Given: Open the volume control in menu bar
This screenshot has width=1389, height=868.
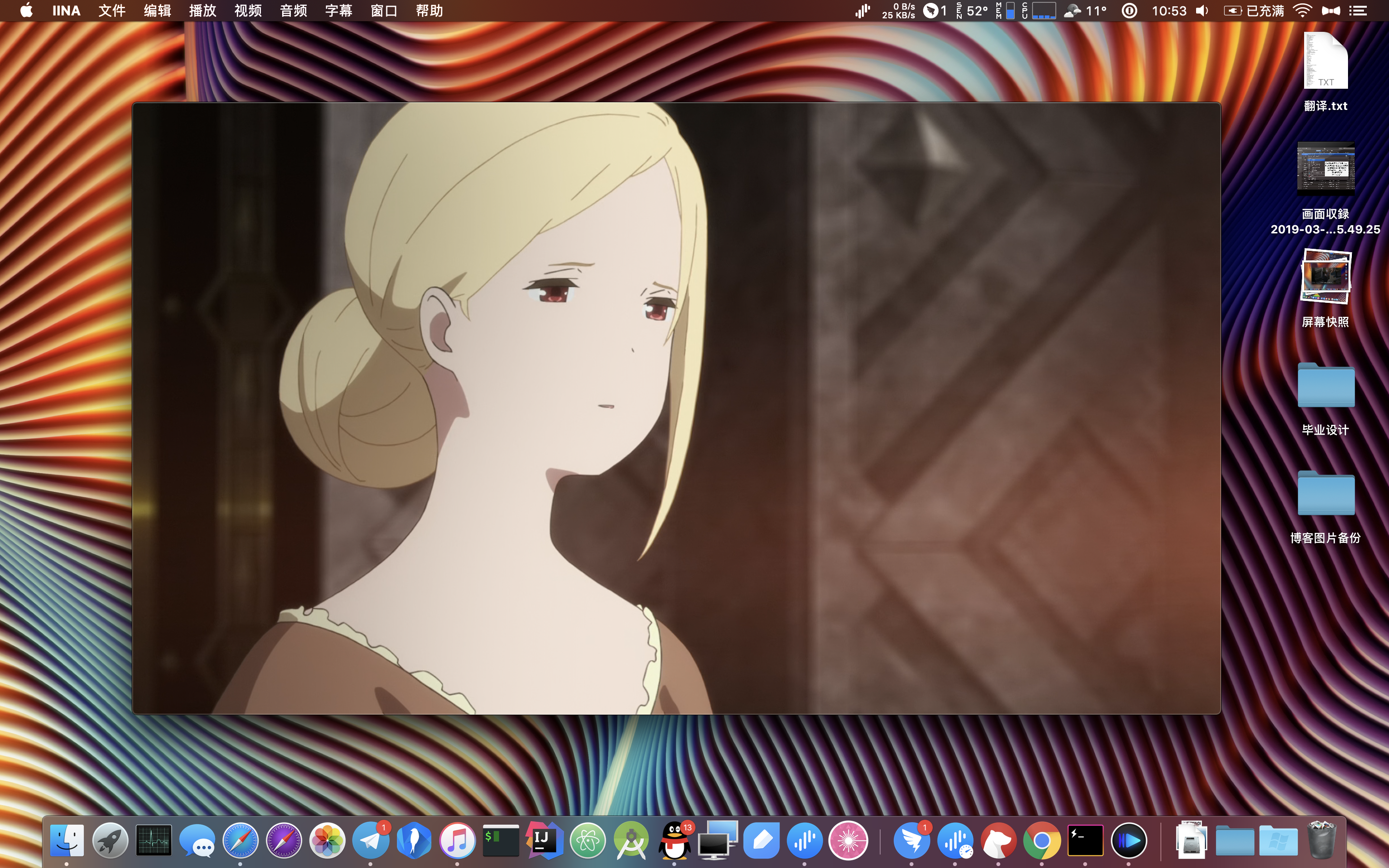Looking at the screenshot, I should pos(1202,11).
